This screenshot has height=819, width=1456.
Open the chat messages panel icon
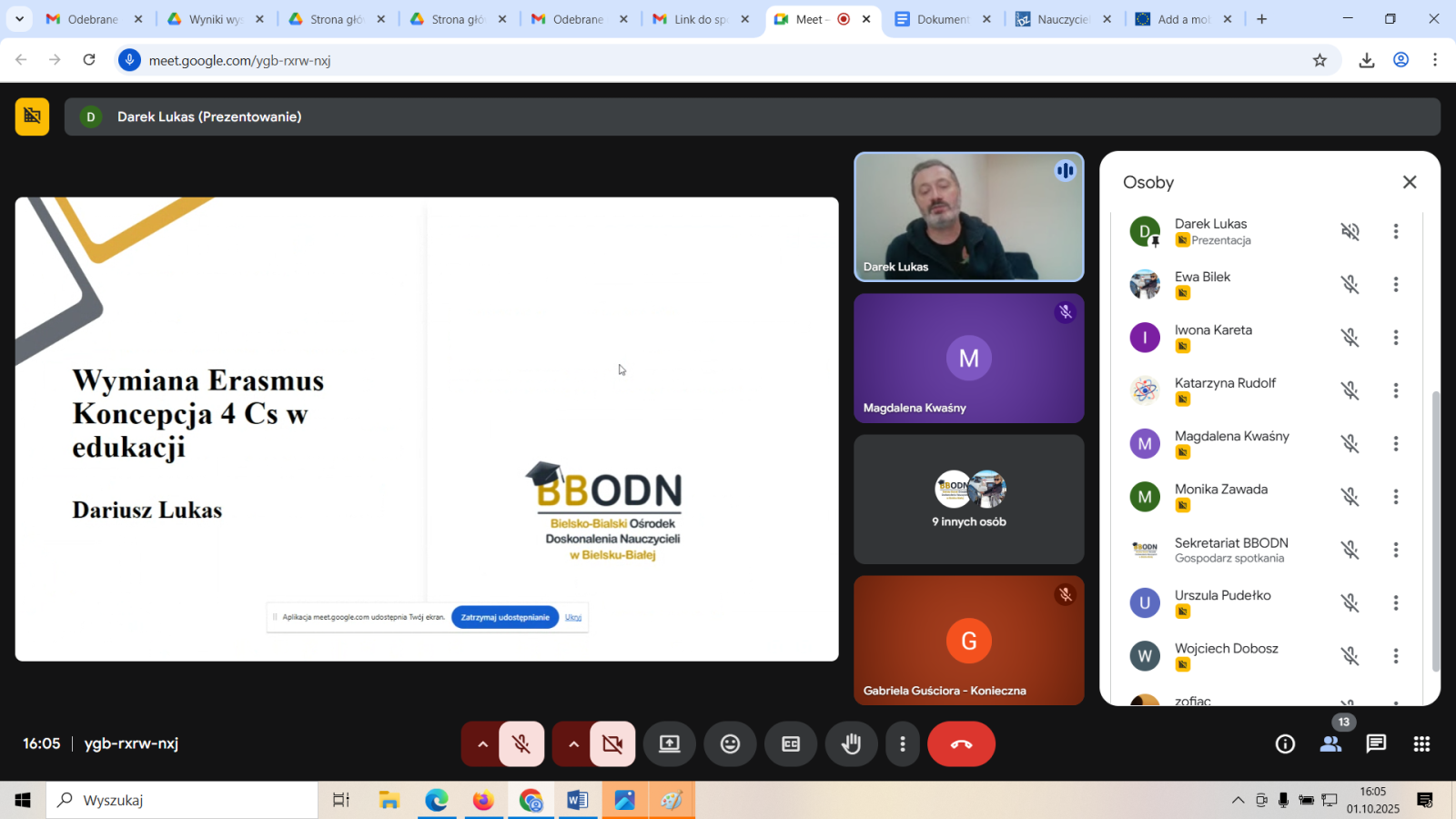pyautogui.click(x=1376, y=744)
